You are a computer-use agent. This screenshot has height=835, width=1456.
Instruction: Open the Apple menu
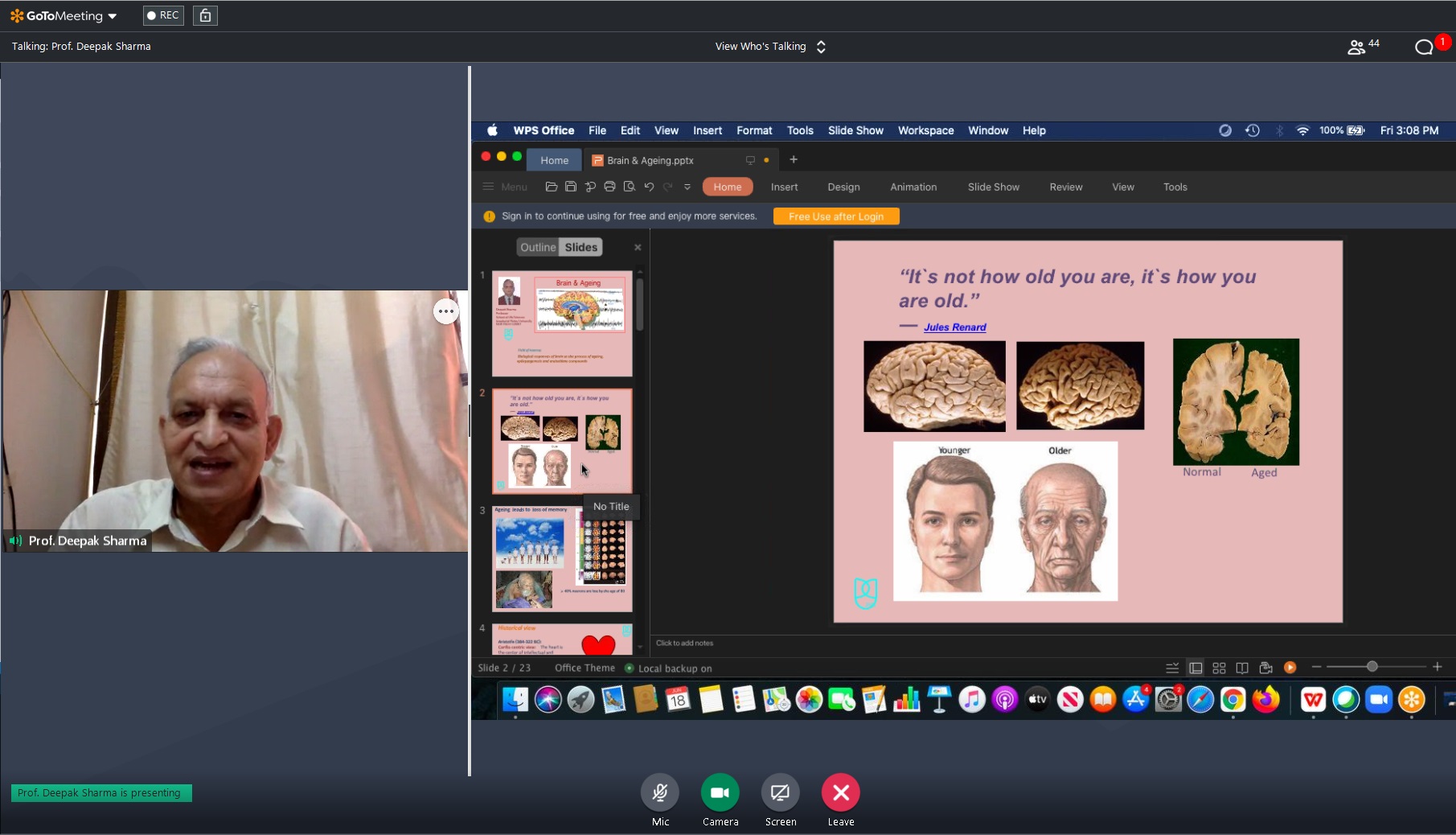tap(492, 130)
